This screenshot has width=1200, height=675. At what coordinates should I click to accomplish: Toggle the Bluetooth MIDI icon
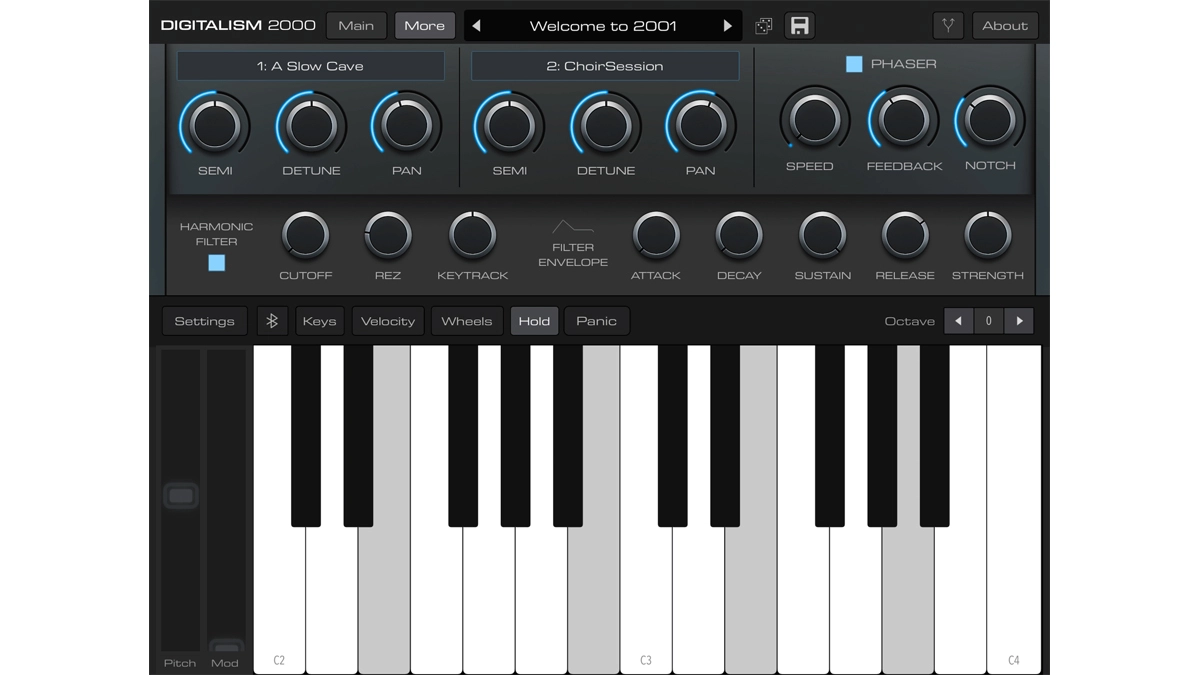coord(272,321)
